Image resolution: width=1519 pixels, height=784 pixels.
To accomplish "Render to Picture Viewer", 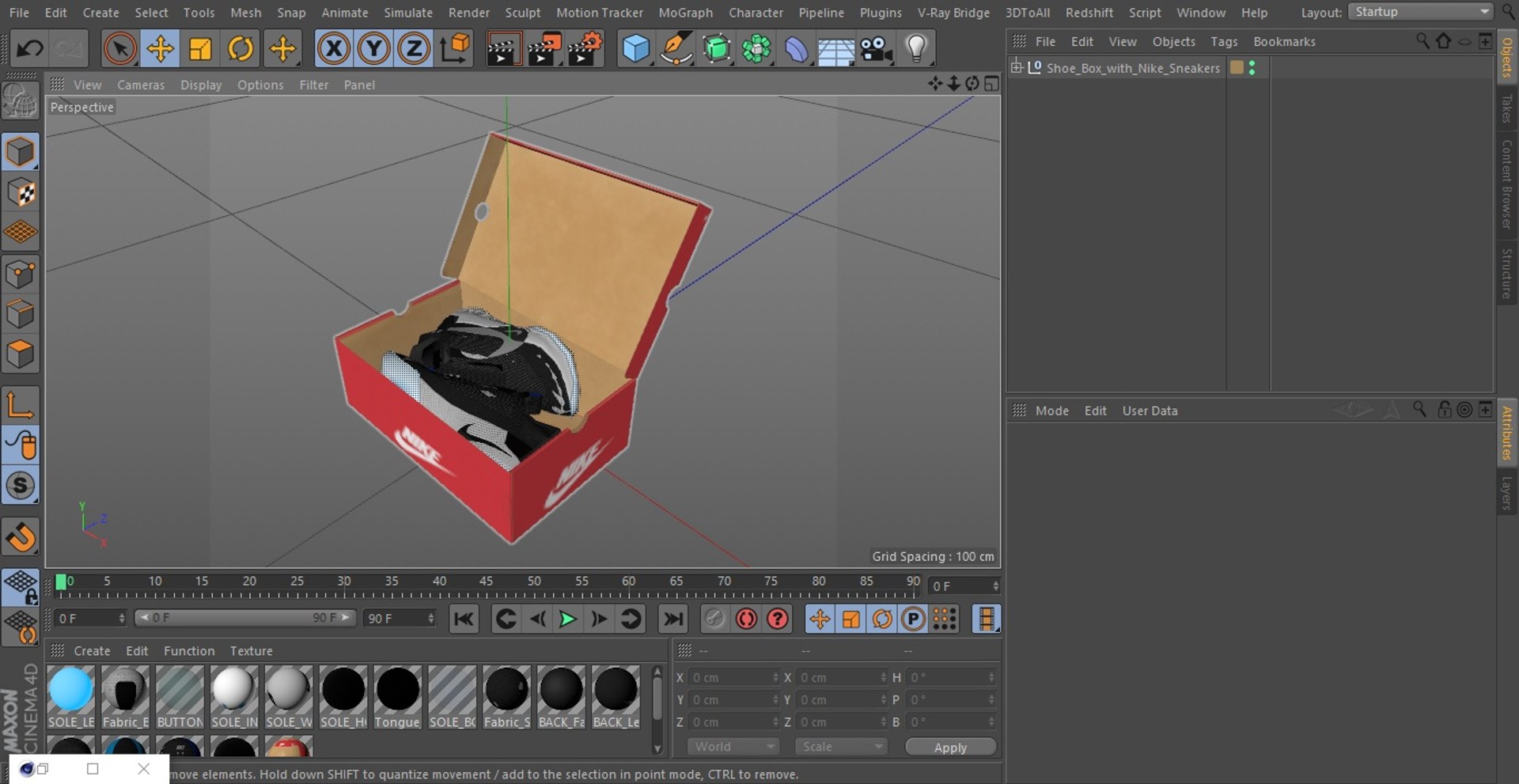I will 544,49.
